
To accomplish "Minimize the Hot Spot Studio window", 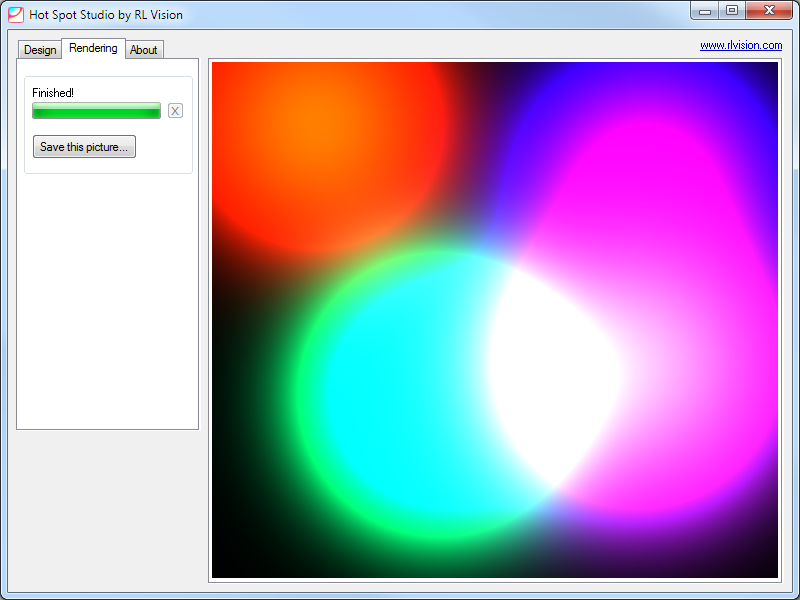I will tap(706, 10).
